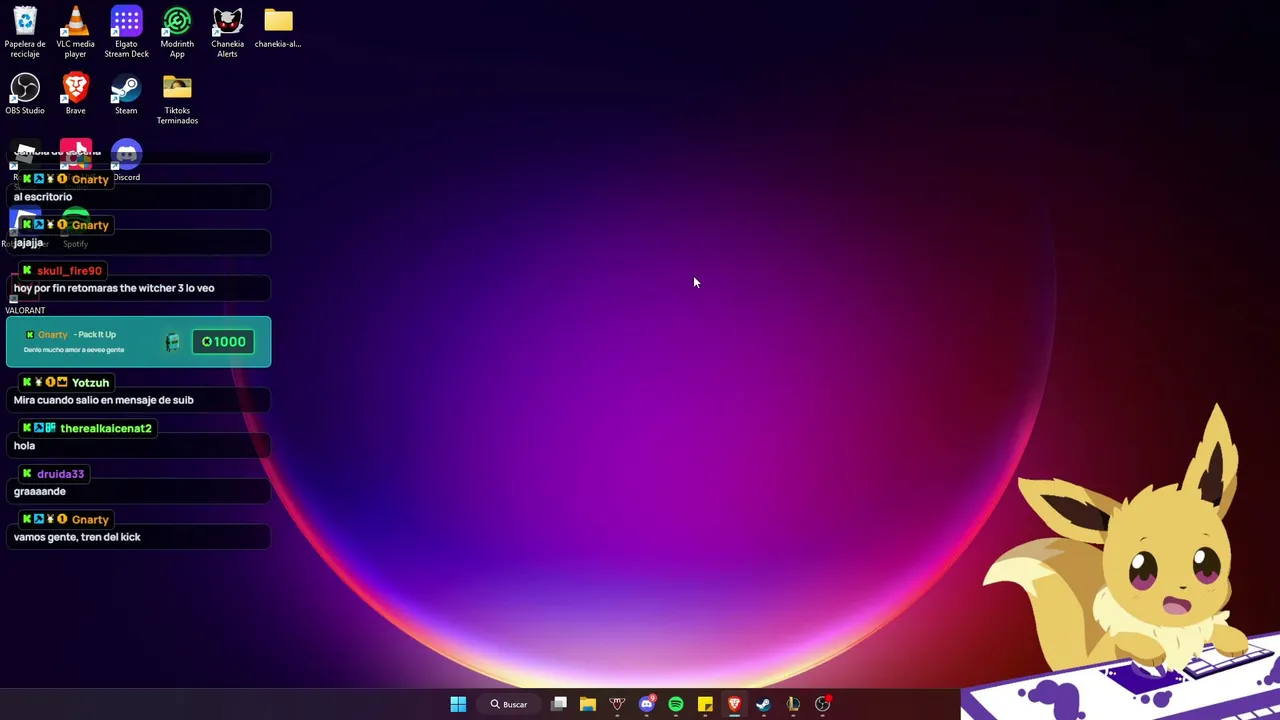Select the Discord desktop shortcut
Image resolution: width=1280 pixels, height=720 pixels.
point(126,162)
